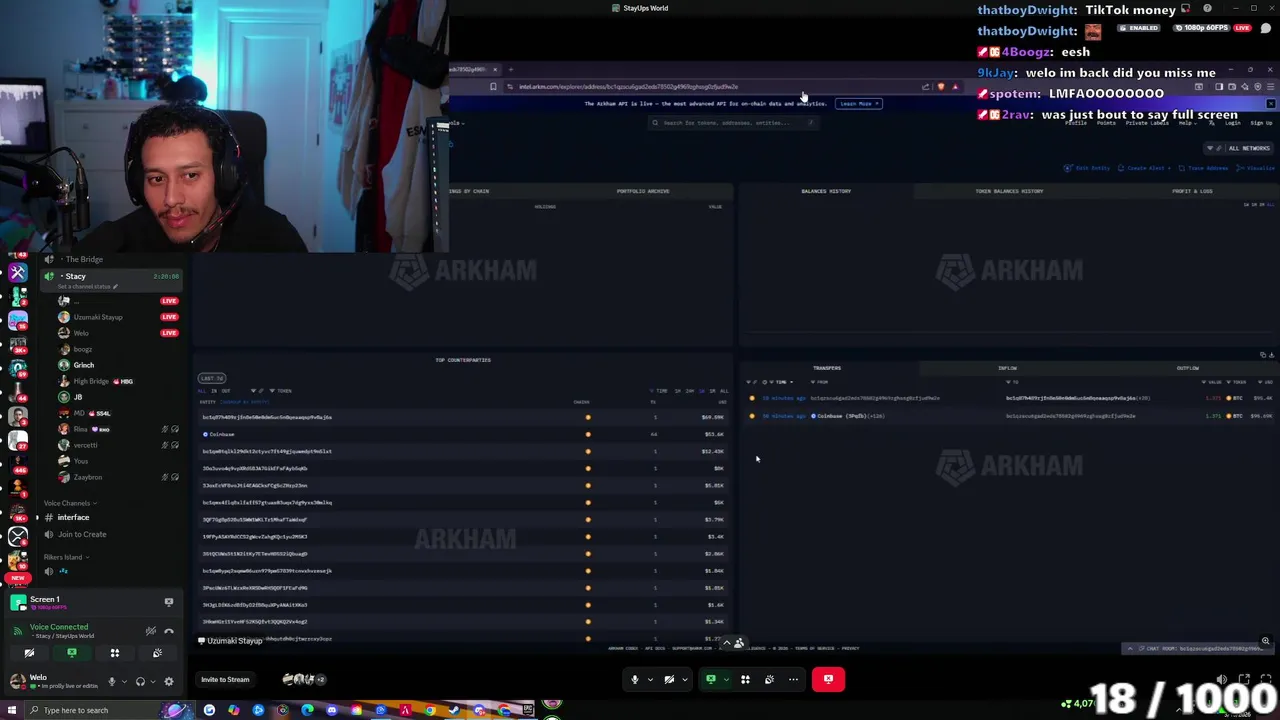Image resolution: width=1280 pixels, height=720 pixels.
Task: Toggle screen share green button in call bar
Action: coord(711,680)
